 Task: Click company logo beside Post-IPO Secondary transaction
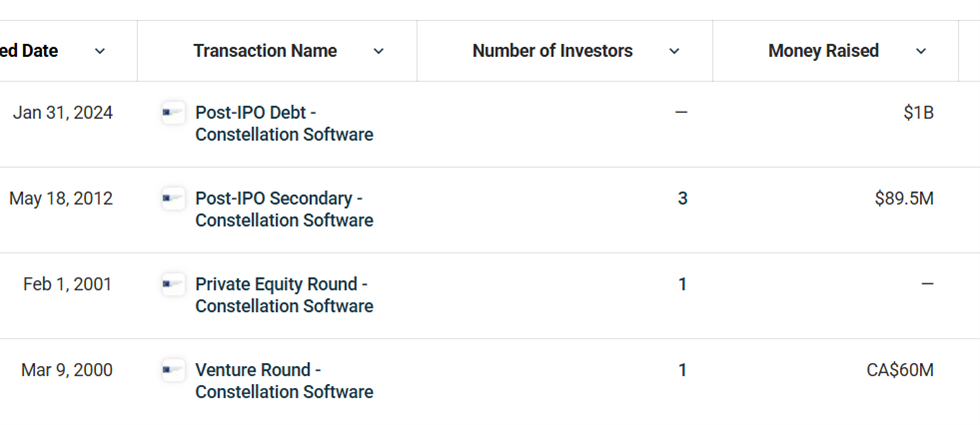[x=173, y=199]
